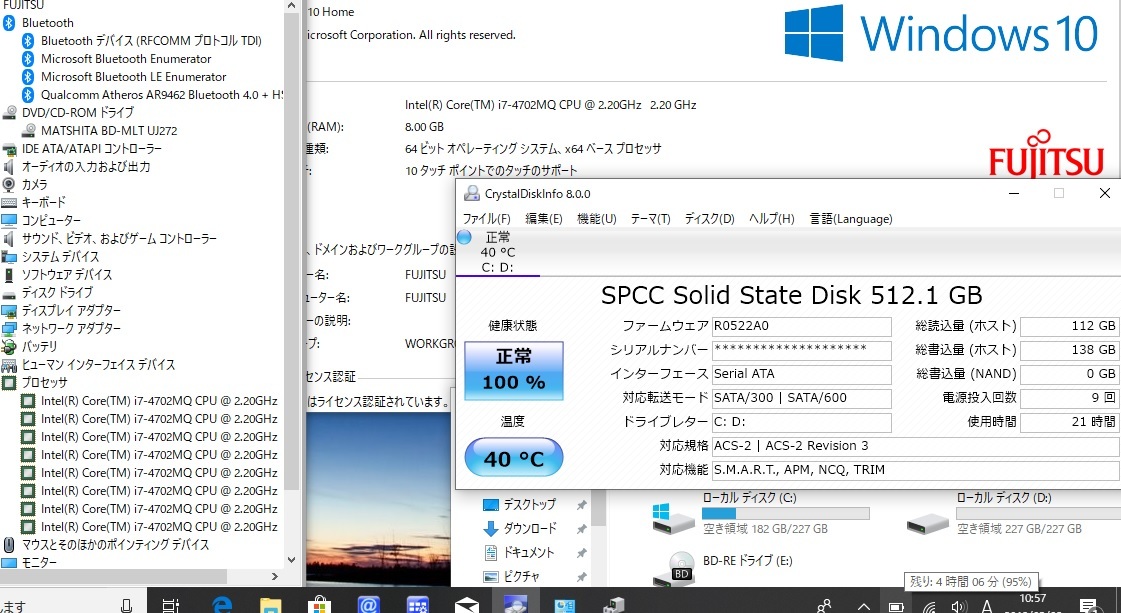Screen dimensions: 1121x613
Task: Open ドキュメント in Explorer quick access
Action: pos(529,552)
